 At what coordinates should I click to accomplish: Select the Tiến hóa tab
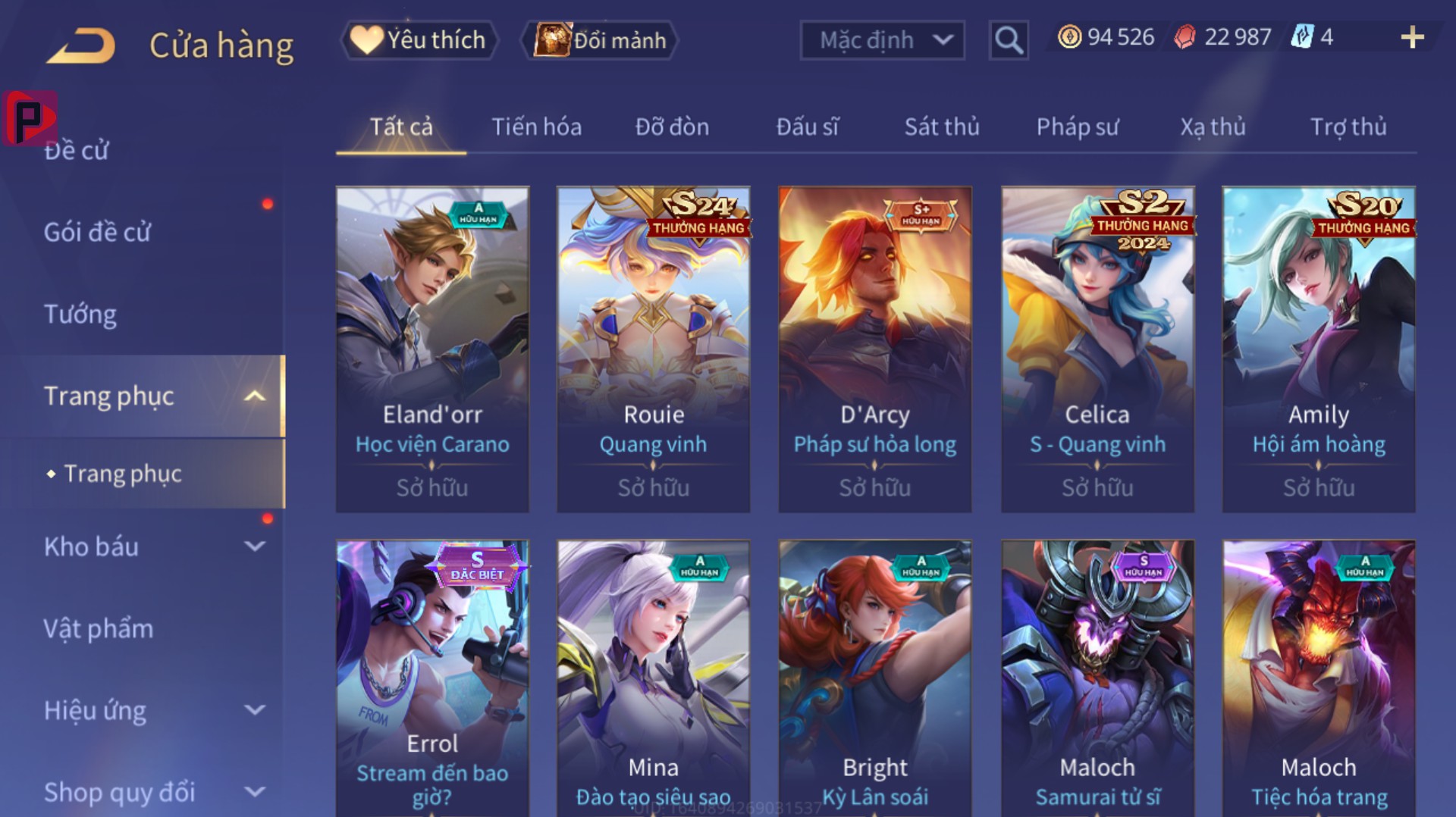coord(537,127)
